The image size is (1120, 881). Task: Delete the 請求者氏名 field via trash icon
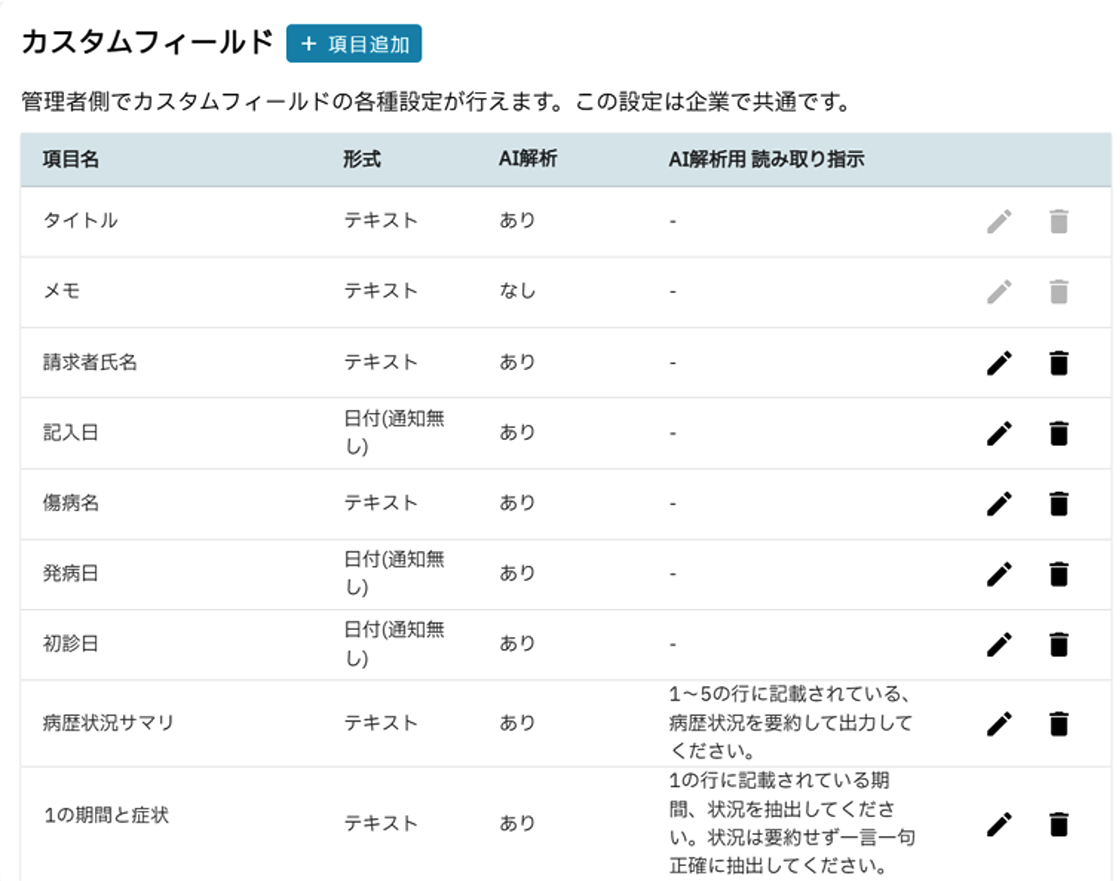pos(1059,363)
